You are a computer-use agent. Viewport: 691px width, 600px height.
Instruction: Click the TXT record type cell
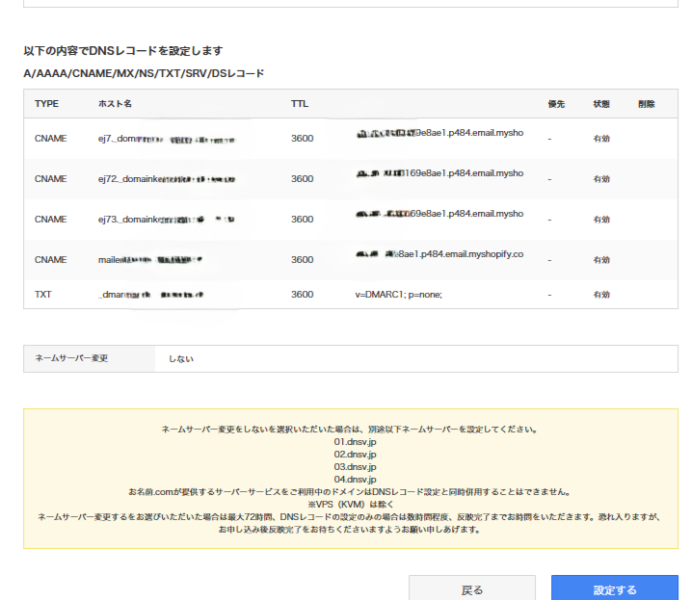pos(43,295)
